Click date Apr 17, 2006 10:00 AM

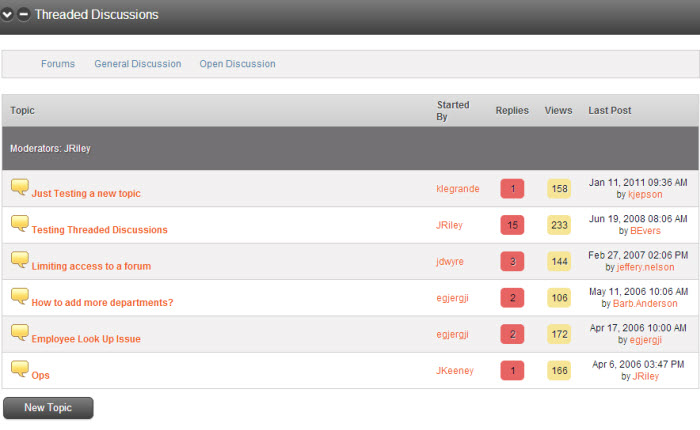[x=638, y=328]
